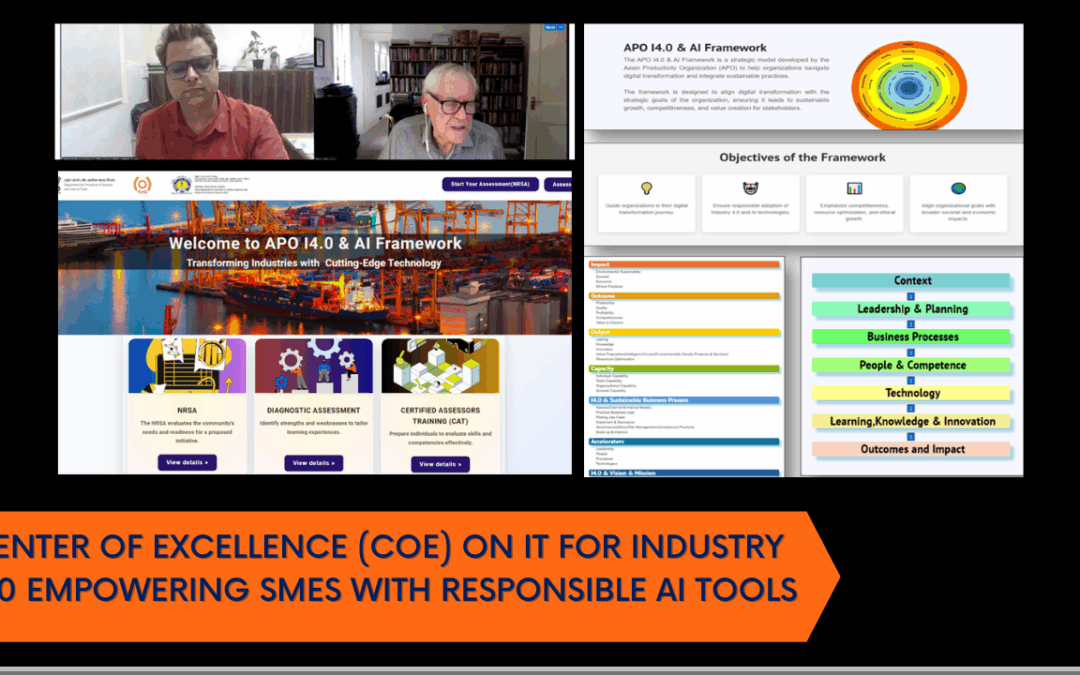Open View details under NRSA
The width and height of the screenshot is (1080, 675).
[x=187, y=463]
